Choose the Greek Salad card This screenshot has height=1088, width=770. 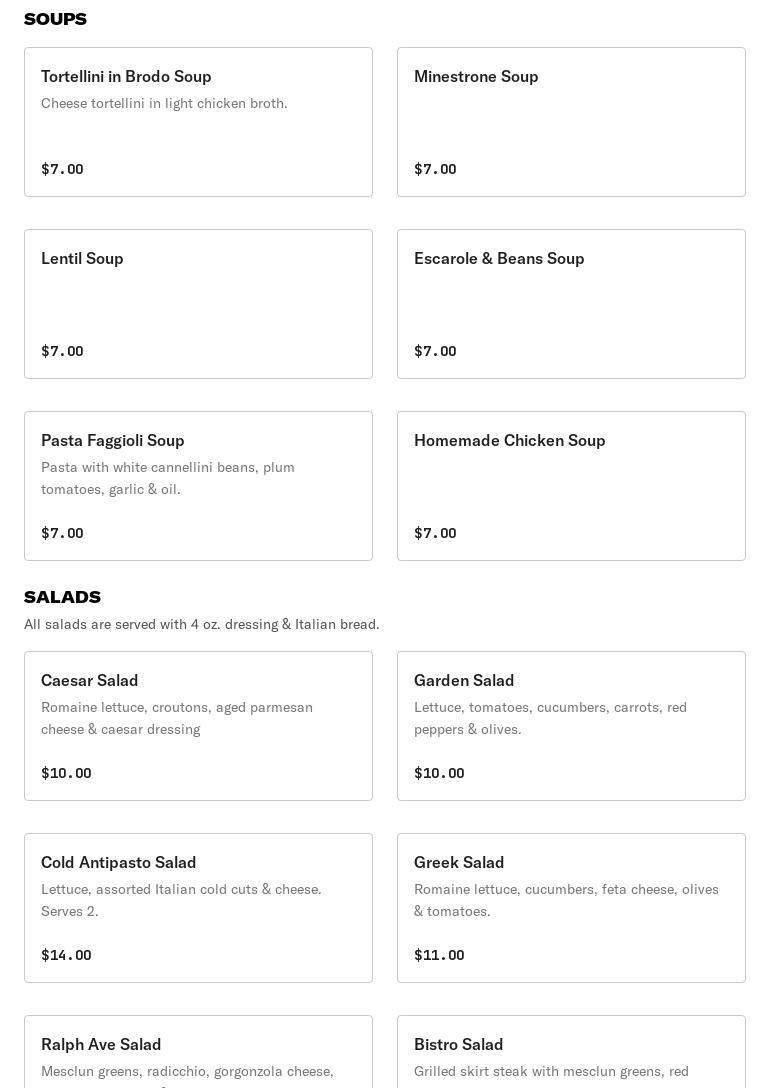coord(572,908)
